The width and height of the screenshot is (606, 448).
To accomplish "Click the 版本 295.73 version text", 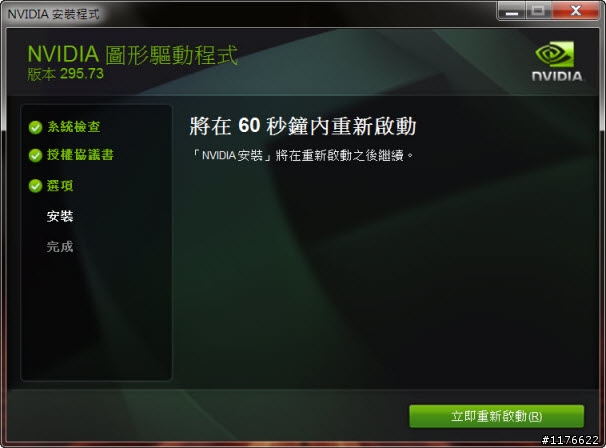I will point(65,73).
